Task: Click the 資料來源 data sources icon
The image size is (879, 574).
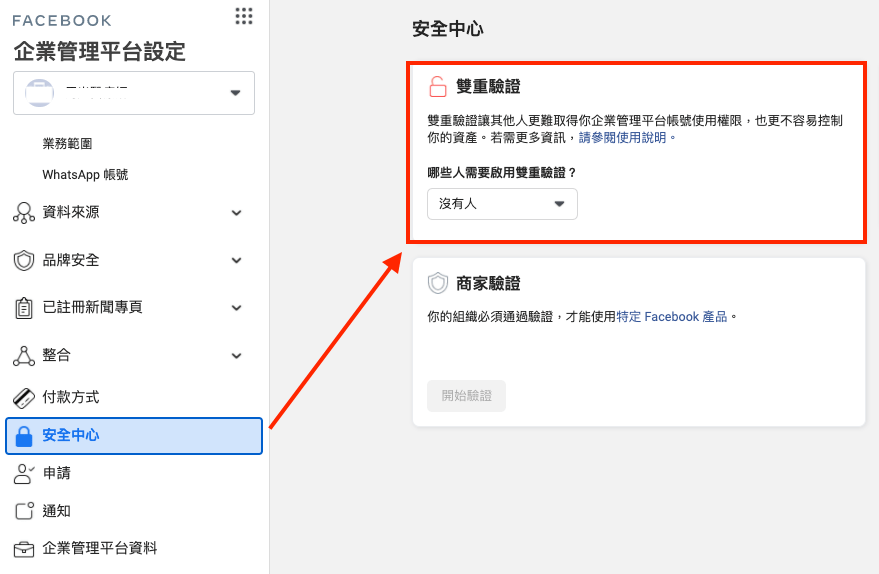Action: [x=24, y=212]
